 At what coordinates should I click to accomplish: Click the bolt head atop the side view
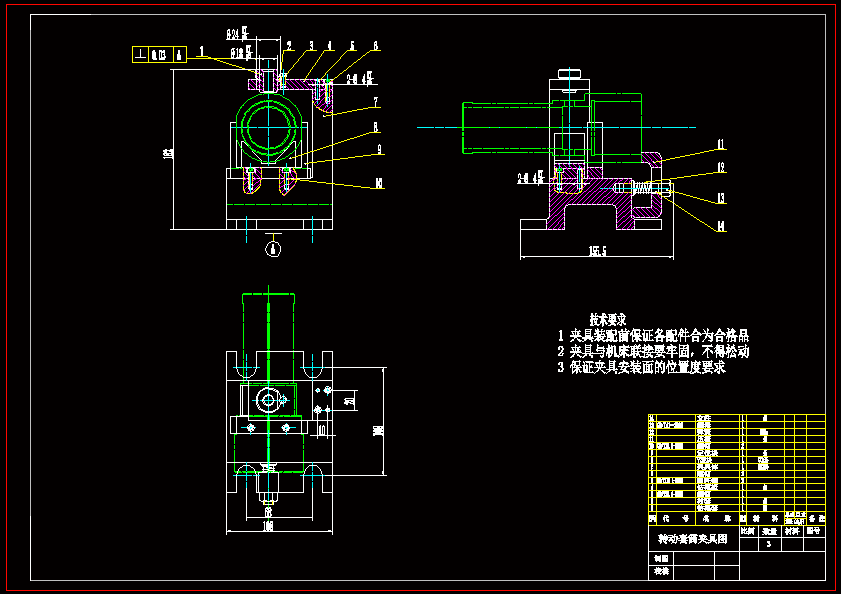pyautogui.click(x=569, y=74)
